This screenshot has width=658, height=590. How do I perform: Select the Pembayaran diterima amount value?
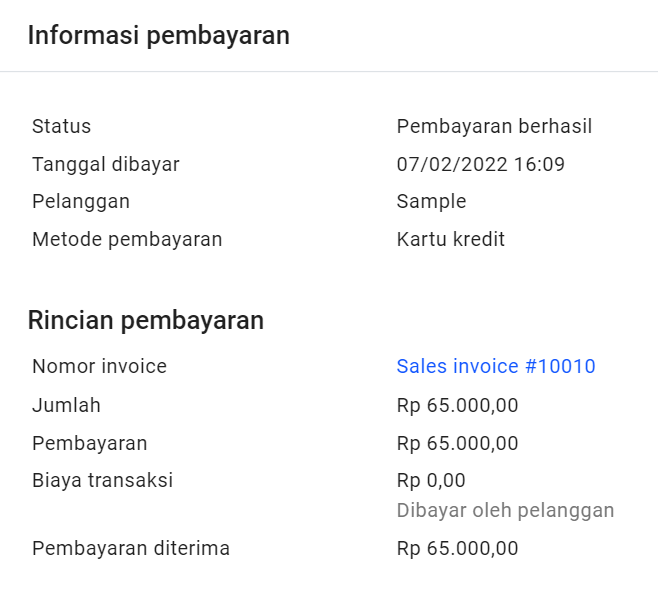point(457,549)
